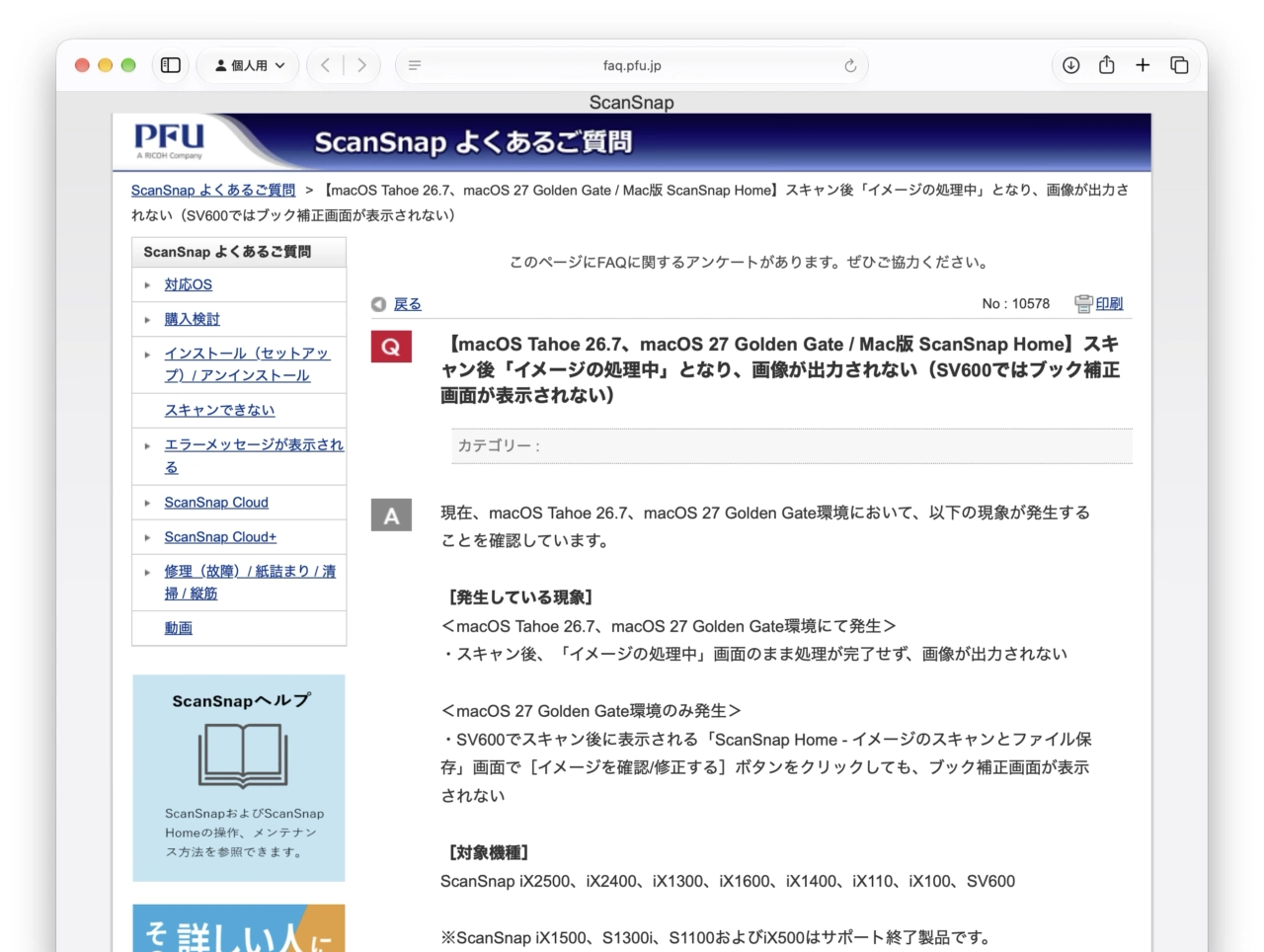Click the gray A answer icon
This screenshot has width=1264, height=952.
tap(391, 516)
